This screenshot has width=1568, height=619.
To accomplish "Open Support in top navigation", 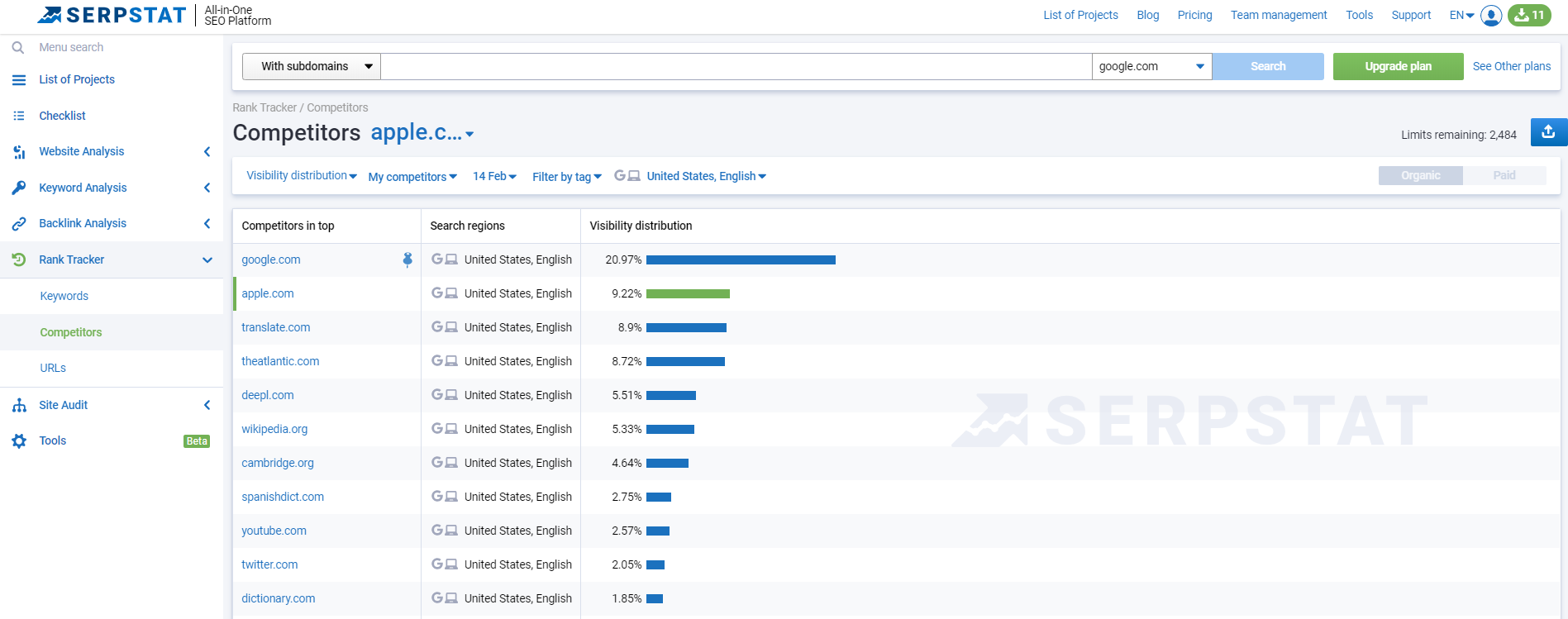I will pos(1411,15).
